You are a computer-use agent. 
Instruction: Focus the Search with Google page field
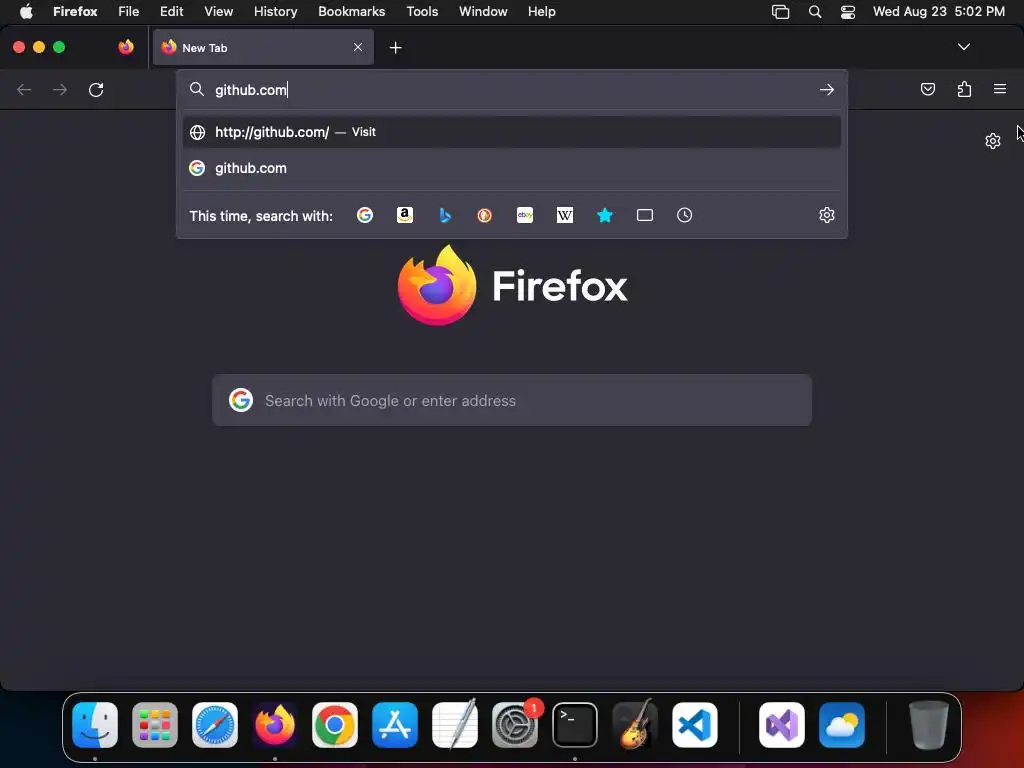point(512,400)
